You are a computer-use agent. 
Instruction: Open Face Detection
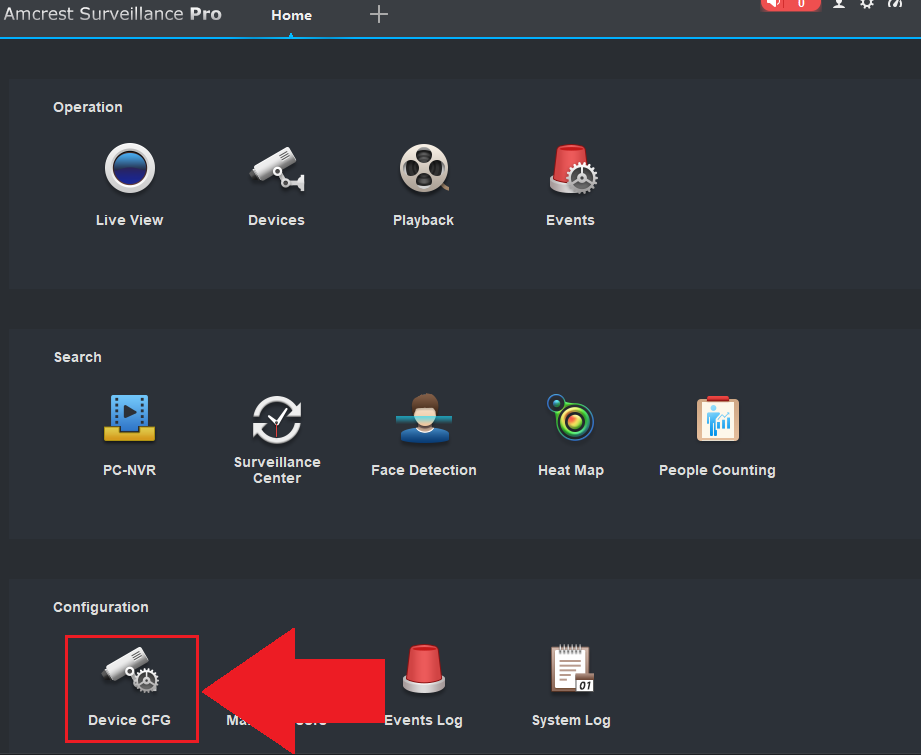[x=424, y=418]
